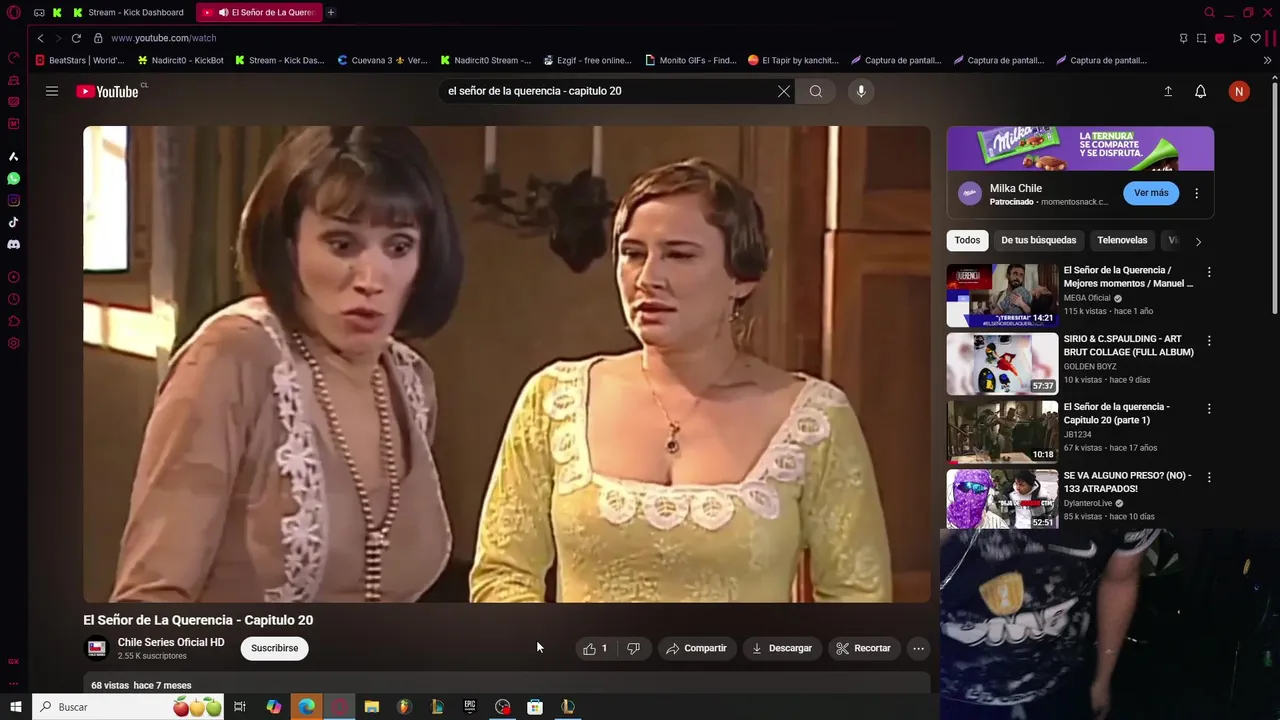Viewport: 1280px width, 720px height.
Task: Open Opera ad blocker shield icon
Action: [x=1220, y=38]
